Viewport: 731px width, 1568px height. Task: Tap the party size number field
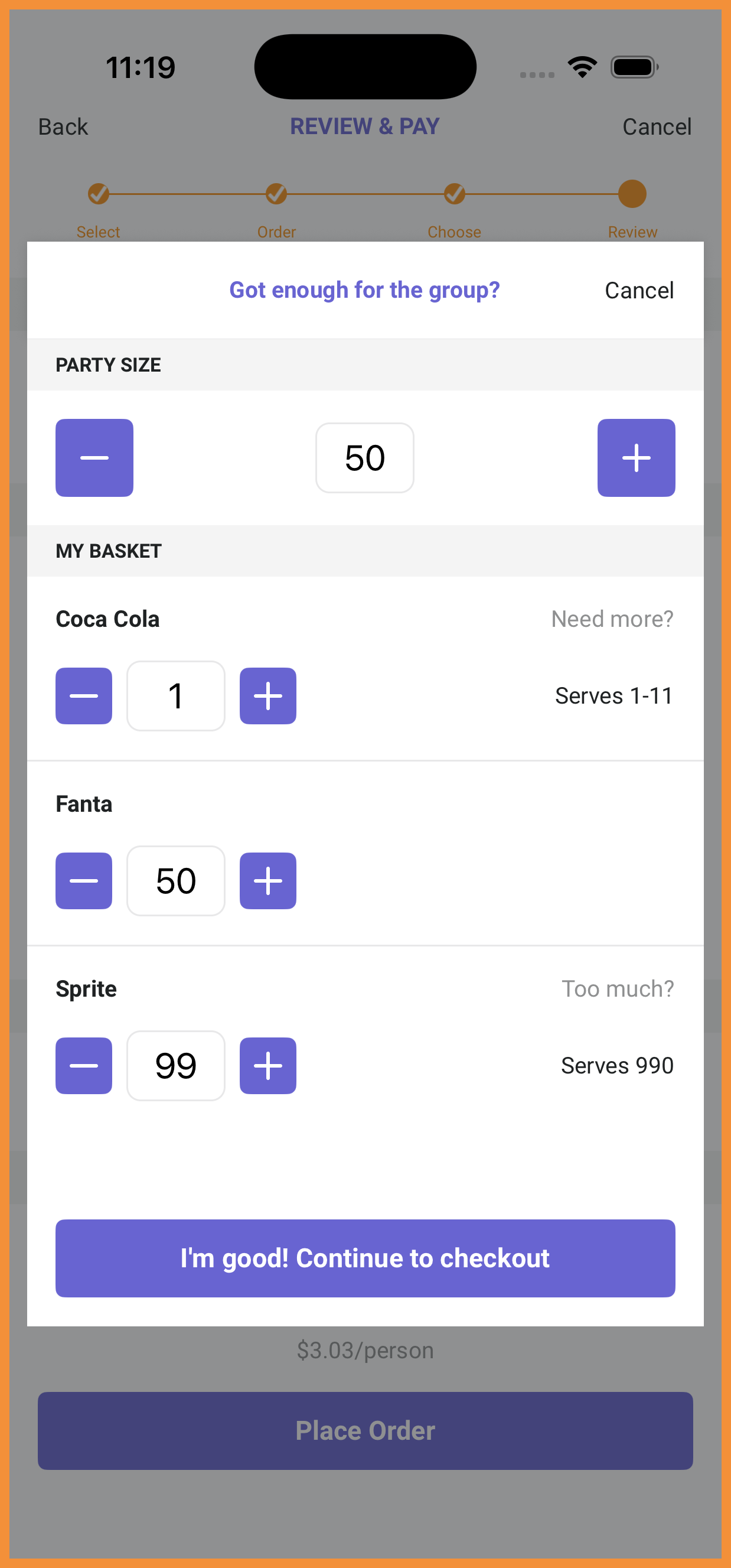click(x=365, y=458)
